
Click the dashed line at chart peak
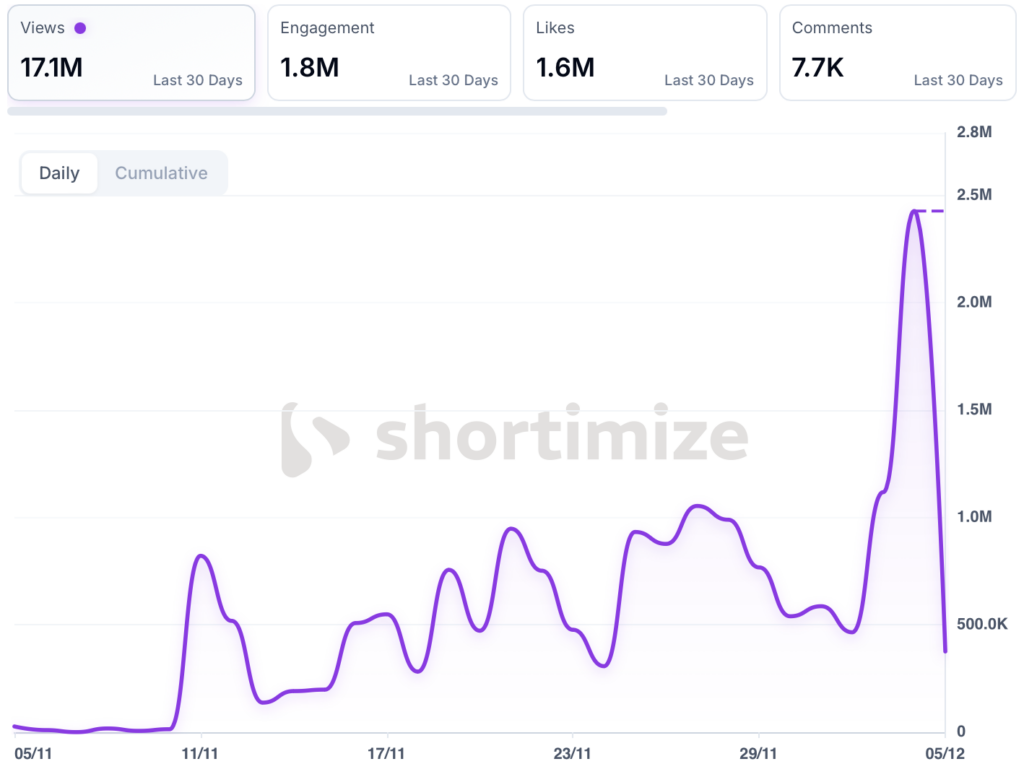931,211
